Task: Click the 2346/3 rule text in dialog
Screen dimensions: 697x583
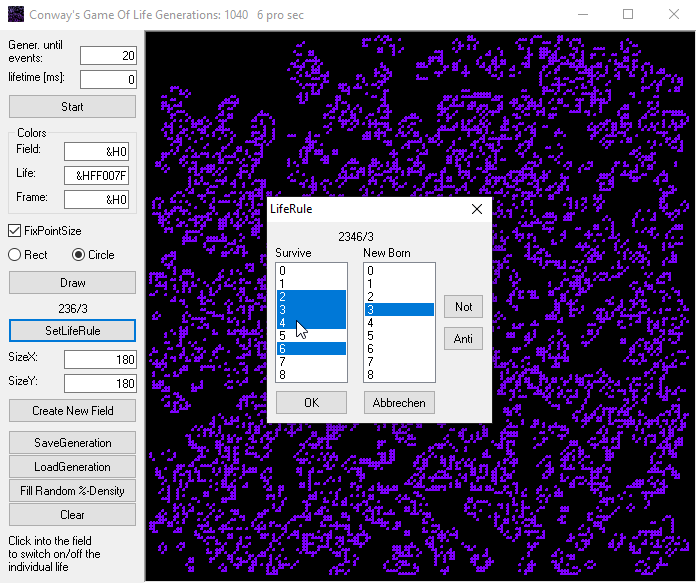Action: click(x=356, y=236)
